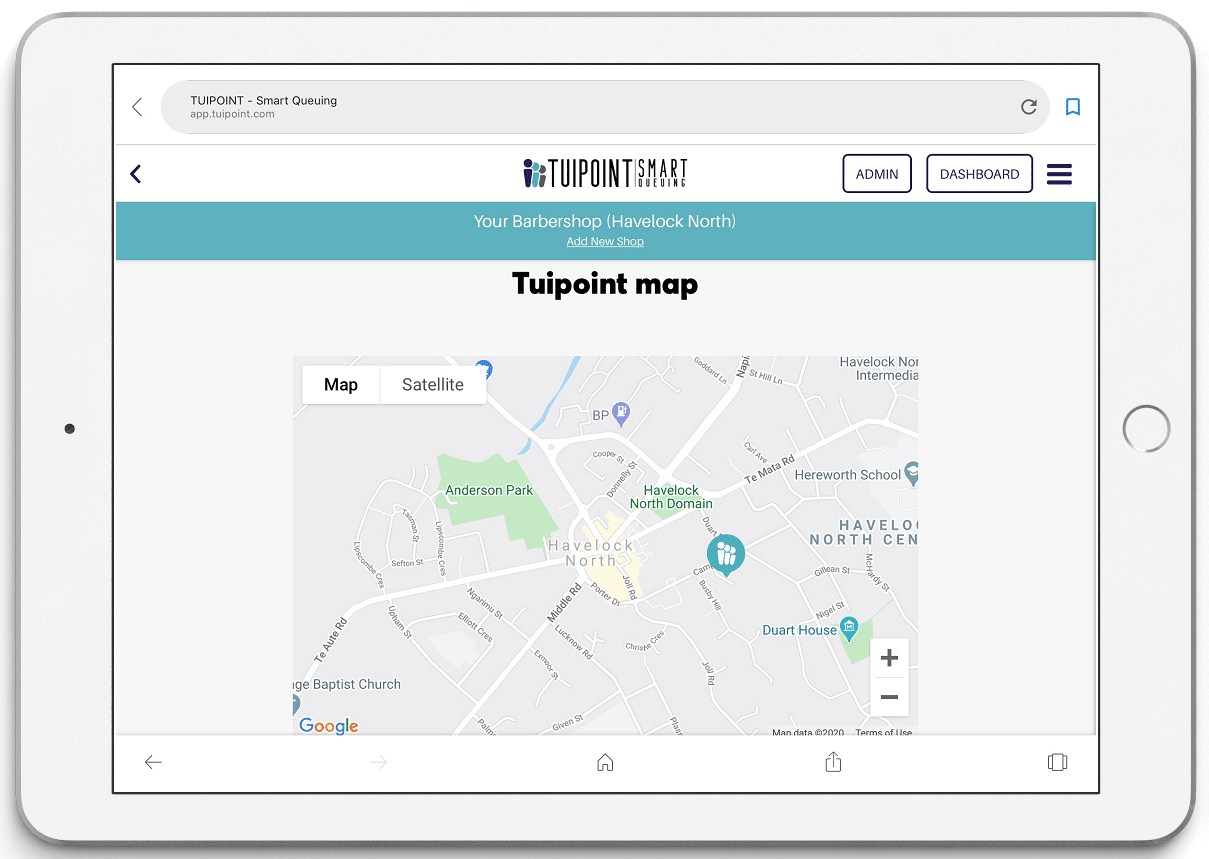Go back using the Tuipoint header back arrow

(136, 174)
